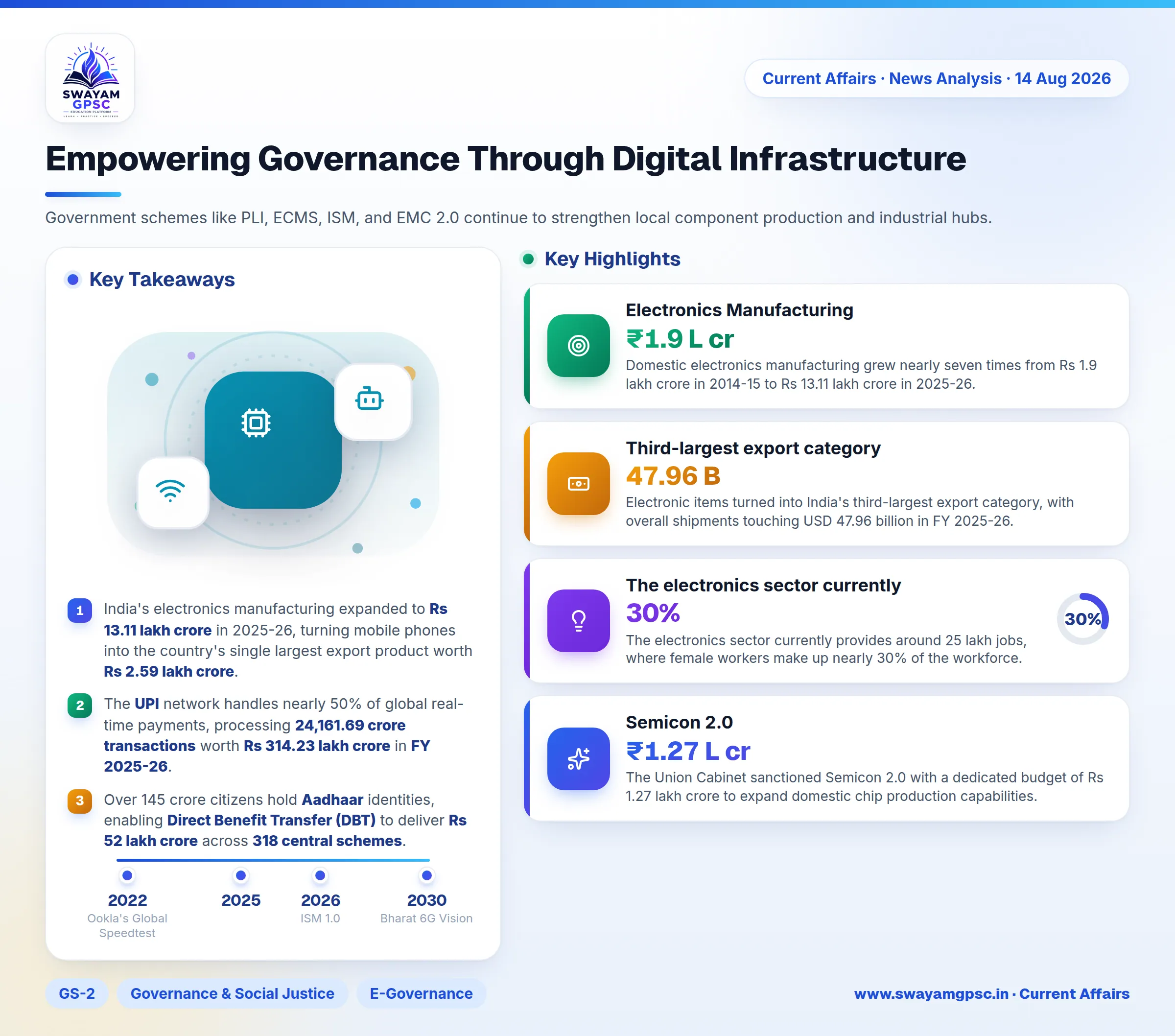Viewport: 1175px width, 1036px height.
Task: Click the Current Affairs News Analysis date pill
Action: (937, 79)
